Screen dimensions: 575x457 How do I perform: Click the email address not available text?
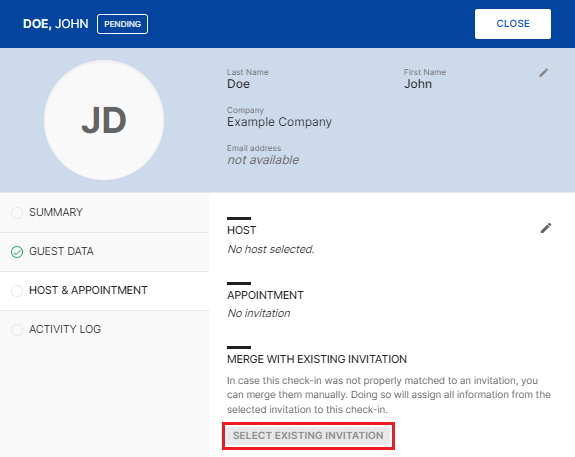coord(263,160)
